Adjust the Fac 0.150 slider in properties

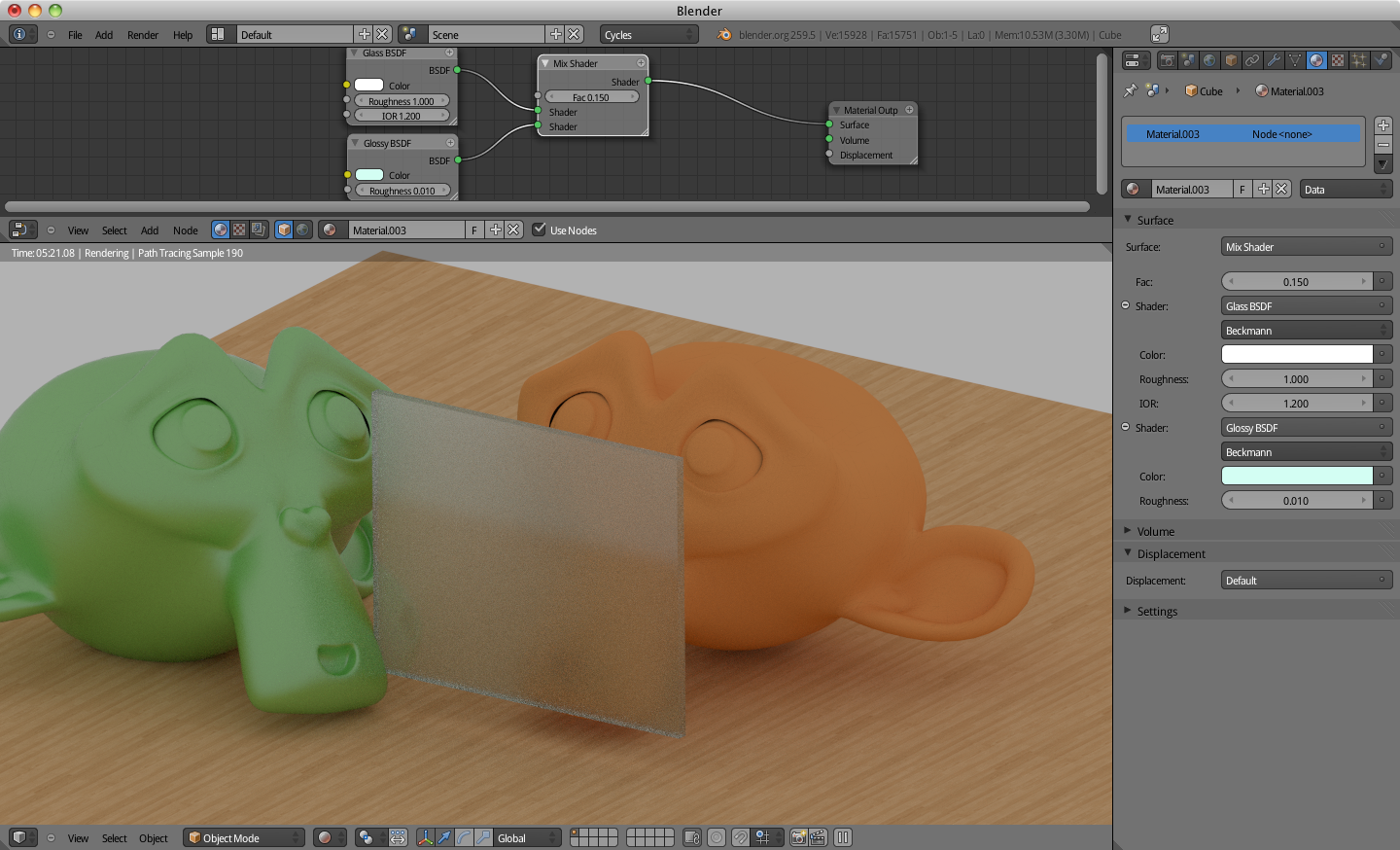coord(1297,282)
